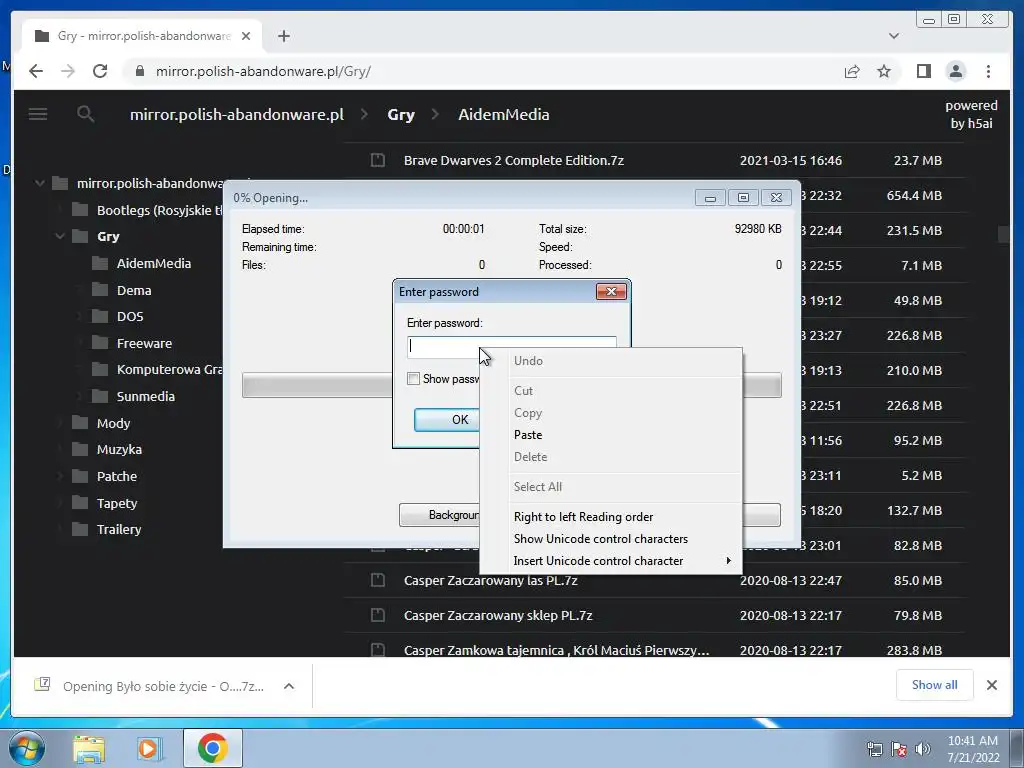Screen dimensions: 1024x768
Task: Click download file icon in downloads bar
Action: click(x=42, y=685)
